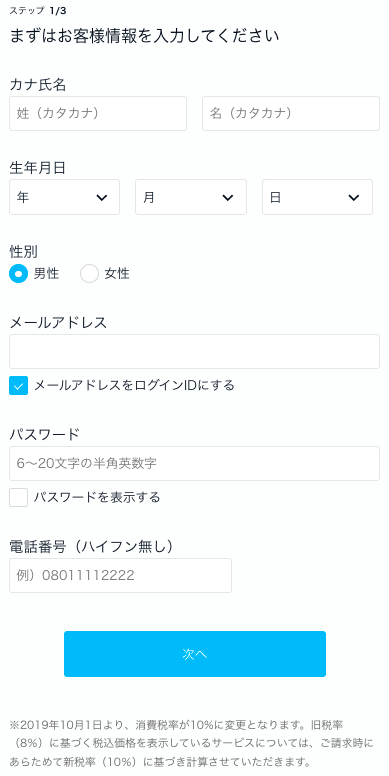The width and height of the screenshot is (389, 776).
Task: Click the chevron icon in 月 dropdown
Action: click(228, 197)
